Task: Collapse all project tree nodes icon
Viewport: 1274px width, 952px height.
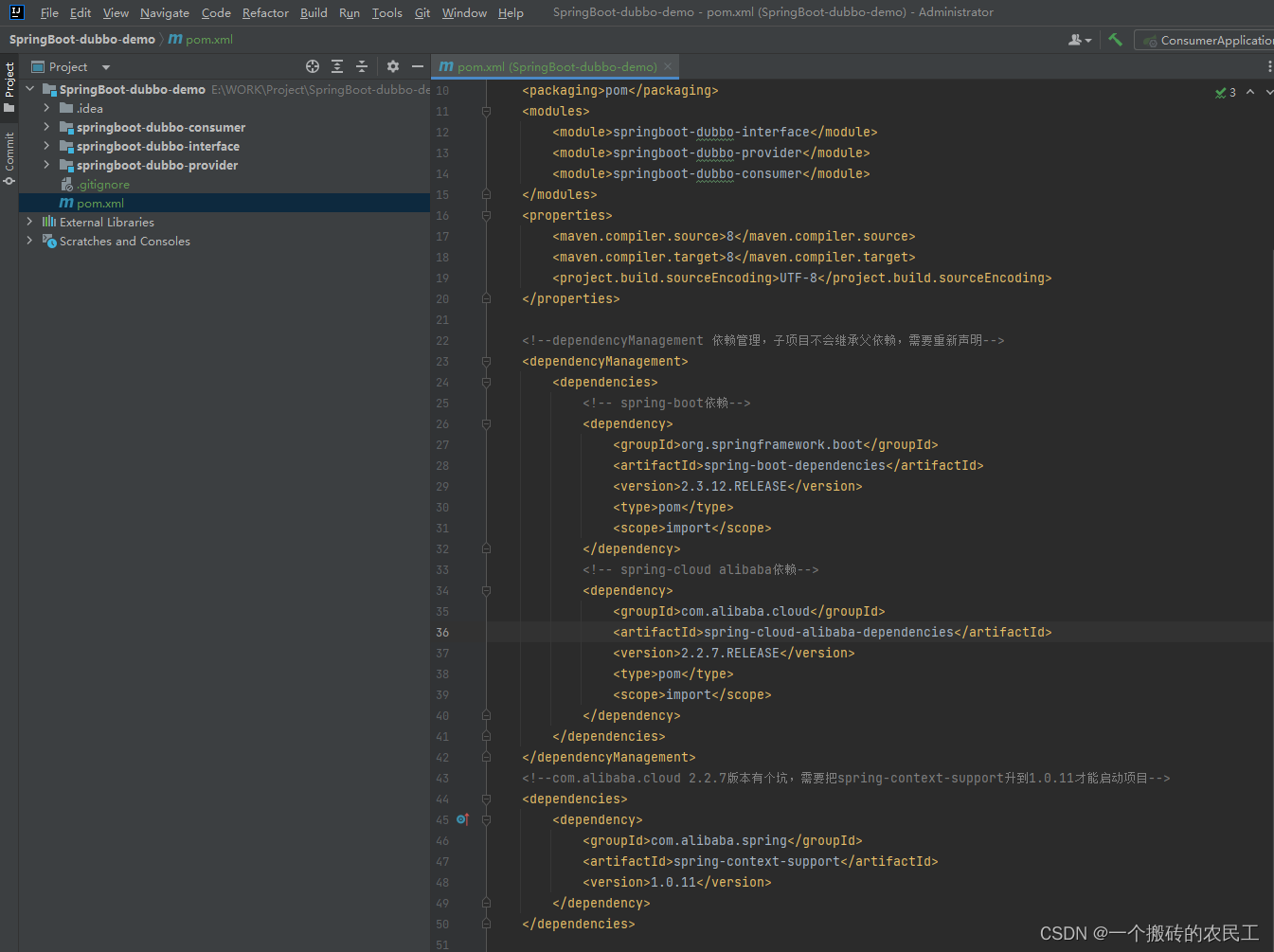Action: pyautogui.click(x=362, y=66)
